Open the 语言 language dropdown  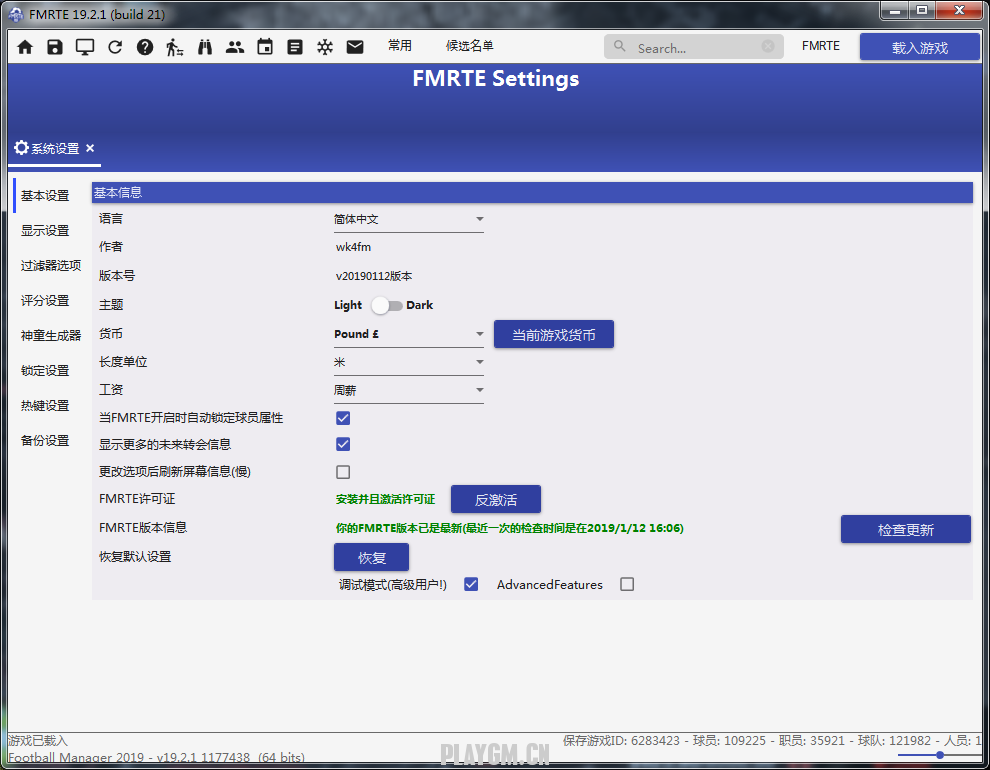(x=409, y=220)
